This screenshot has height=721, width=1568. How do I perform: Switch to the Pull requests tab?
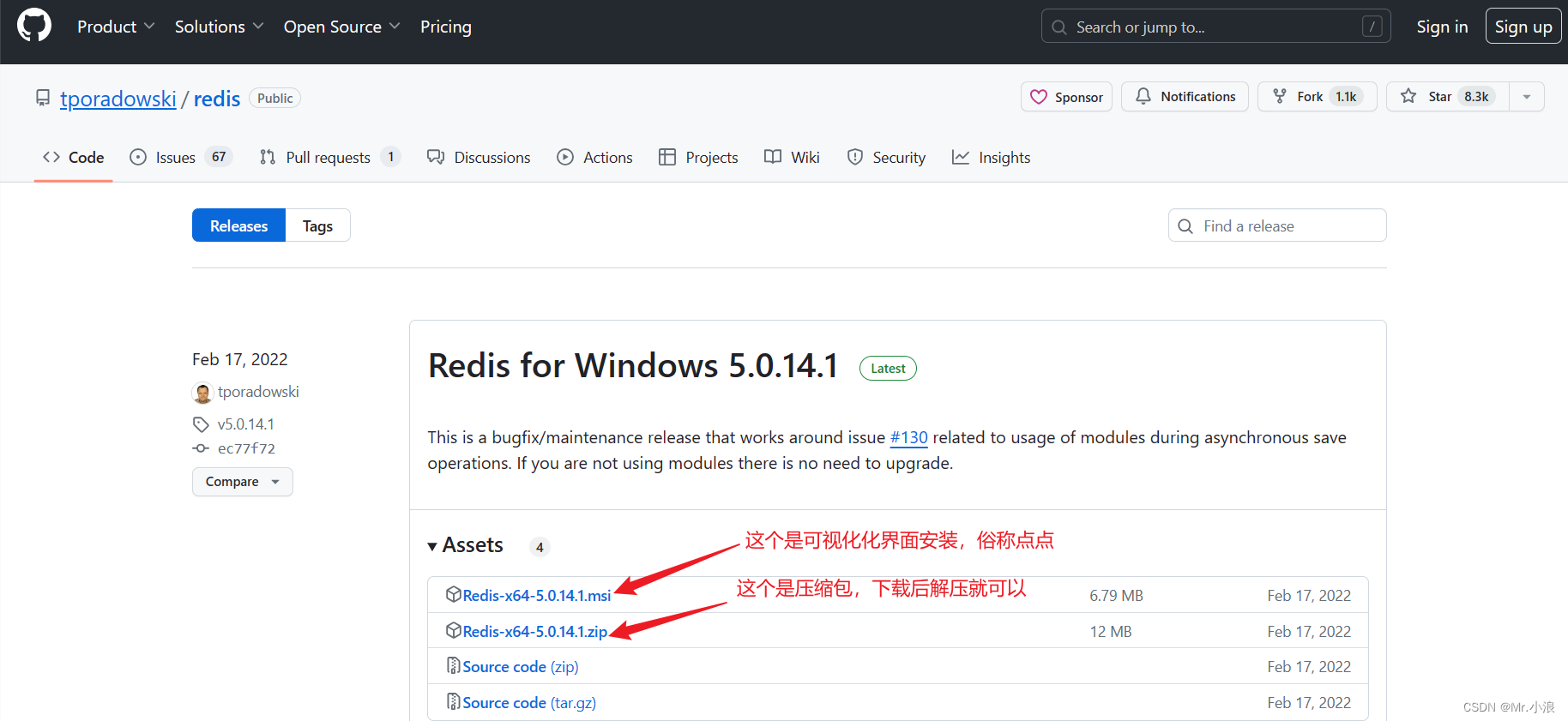(x=329, y=158)
